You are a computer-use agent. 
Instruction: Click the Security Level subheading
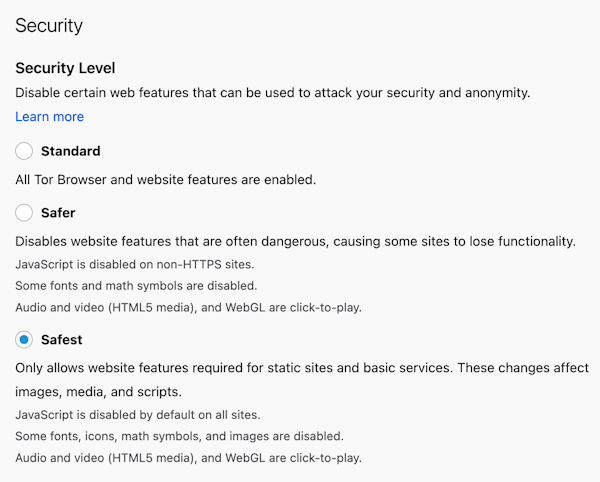pyautogui.click(x=65, y=68)
